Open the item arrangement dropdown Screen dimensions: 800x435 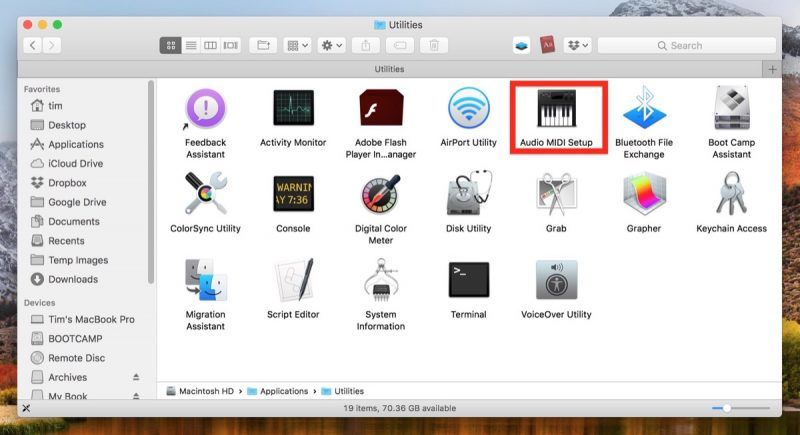(297, 45)
